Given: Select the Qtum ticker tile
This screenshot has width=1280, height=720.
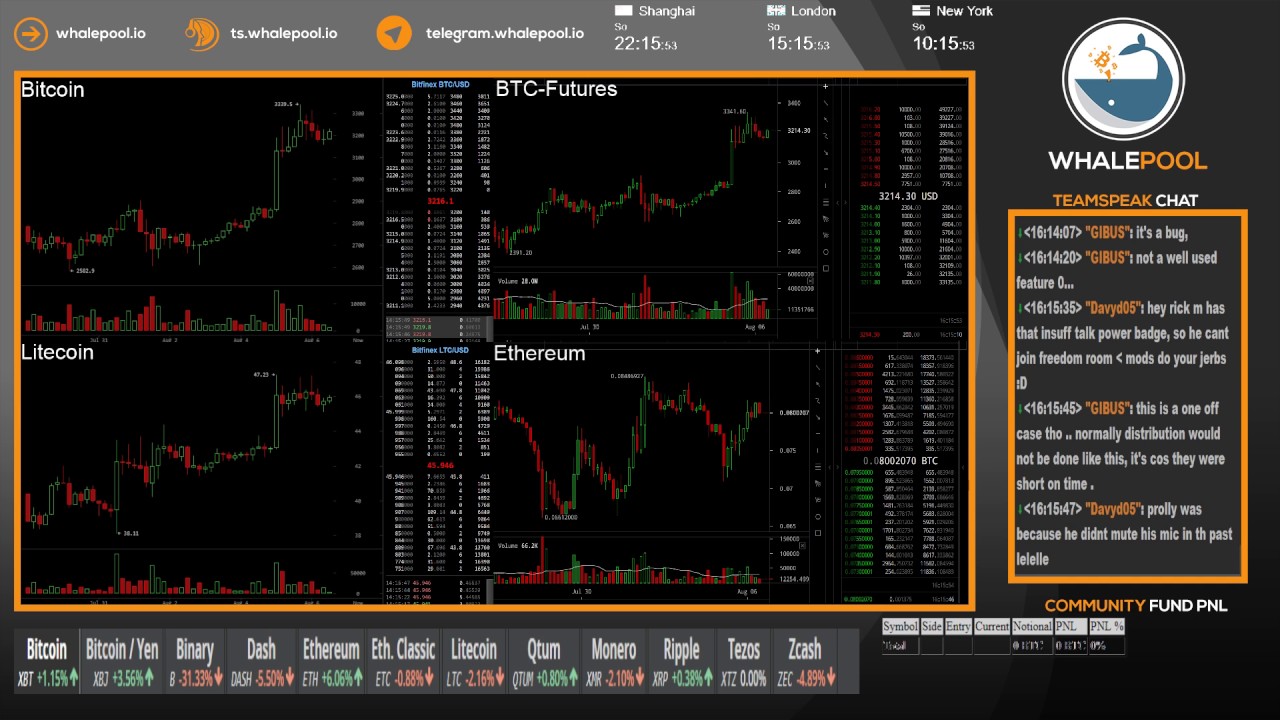Looking at the screenshot, I should click(544, 662).
